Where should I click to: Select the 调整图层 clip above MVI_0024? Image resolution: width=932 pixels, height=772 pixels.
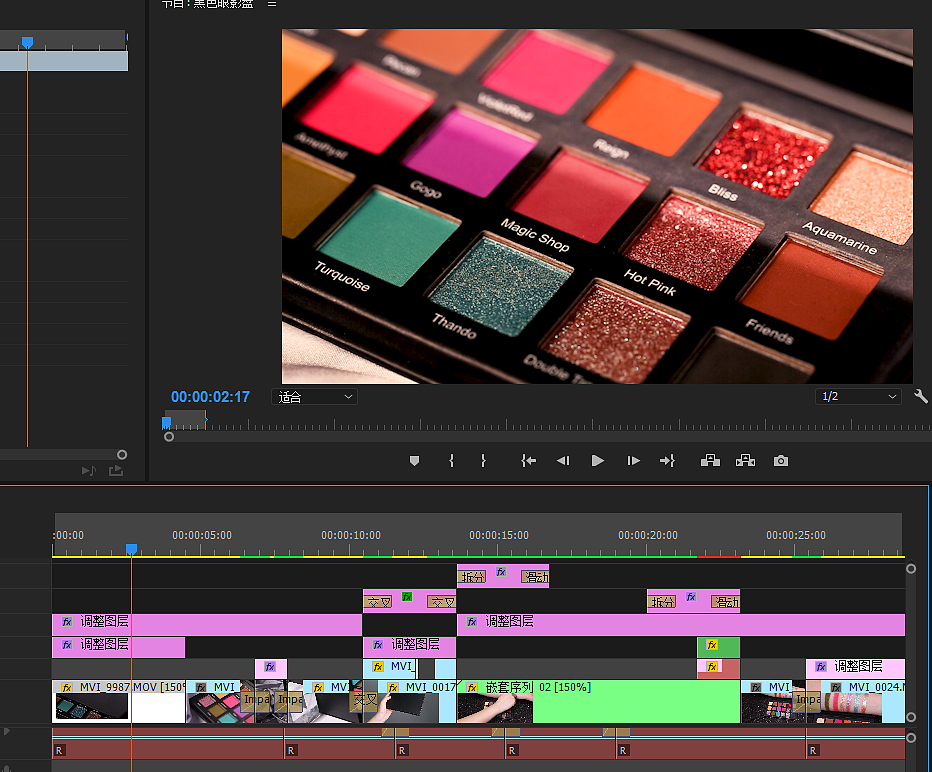click(x=855, y=669)
